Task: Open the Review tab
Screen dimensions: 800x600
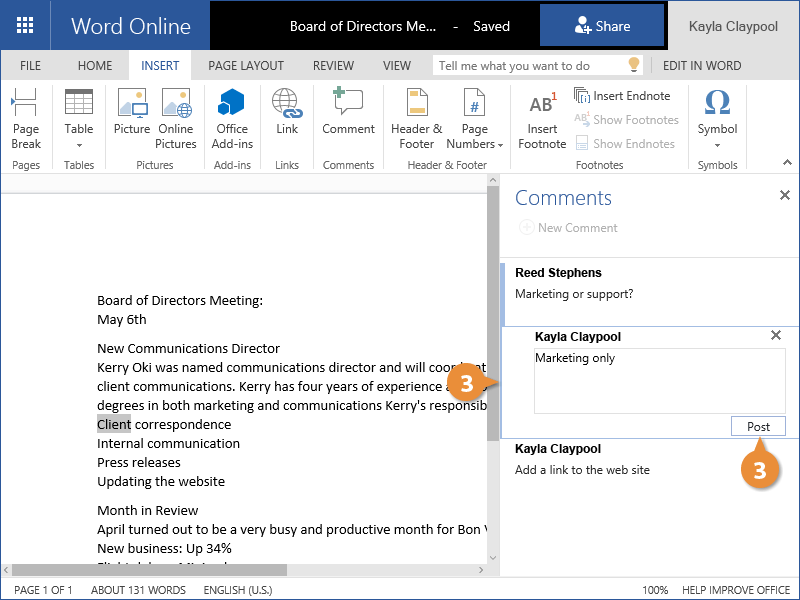Action: [x=333, y=66]
